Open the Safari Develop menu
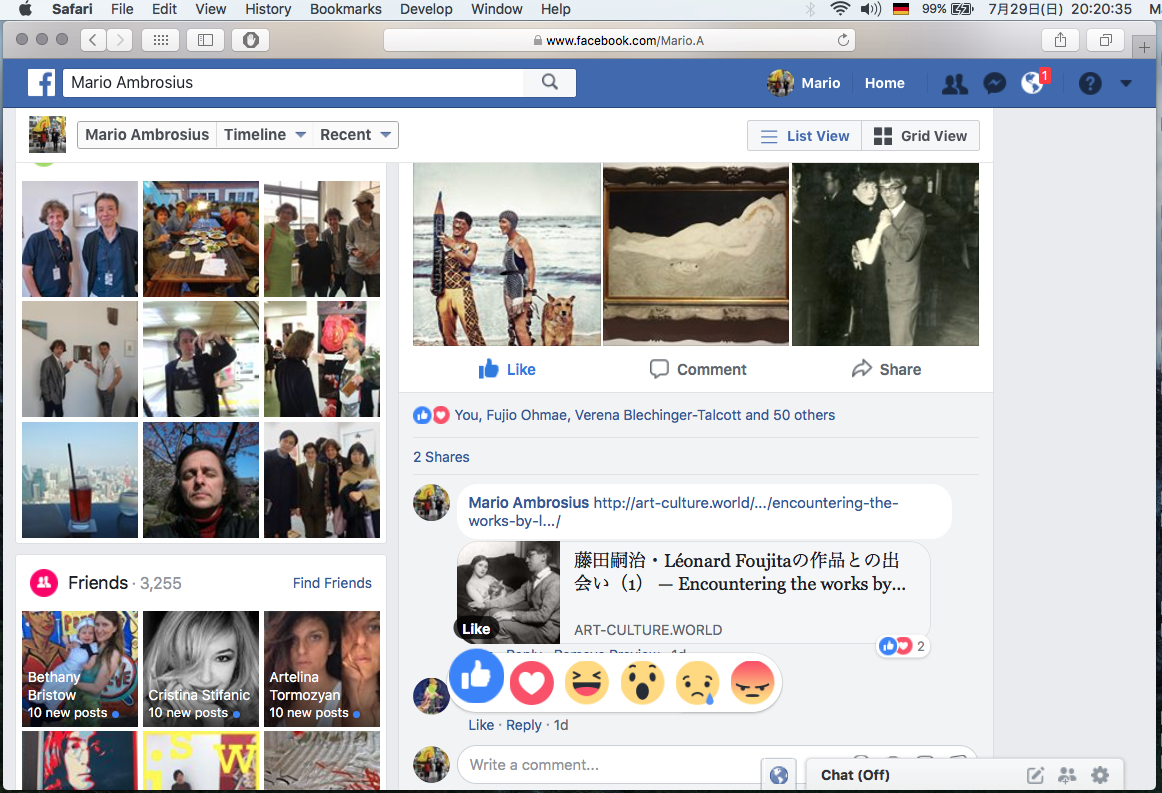The width and height of the screenshot is (1162, 793). (x=426, y=9)
